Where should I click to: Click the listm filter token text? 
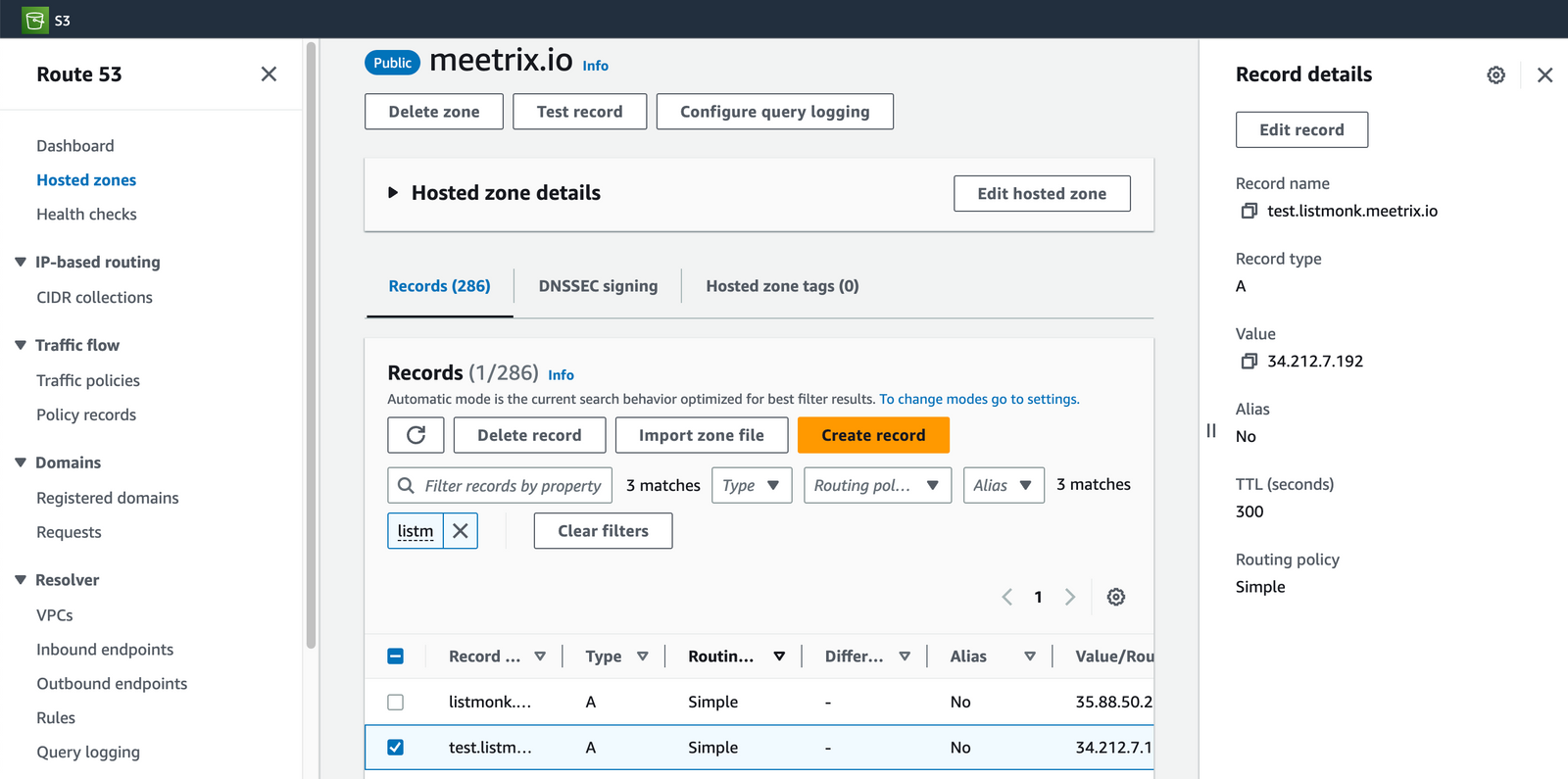click(x=416, y=531)
